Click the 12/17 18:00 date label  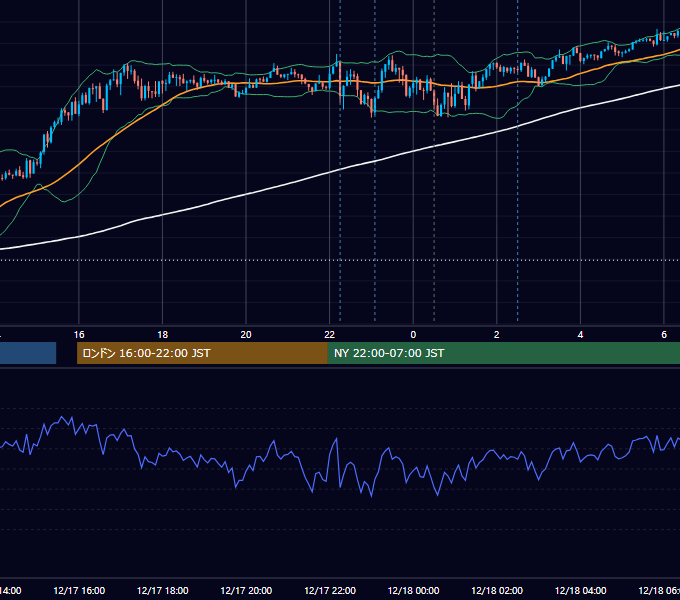[x=163, y=591]
